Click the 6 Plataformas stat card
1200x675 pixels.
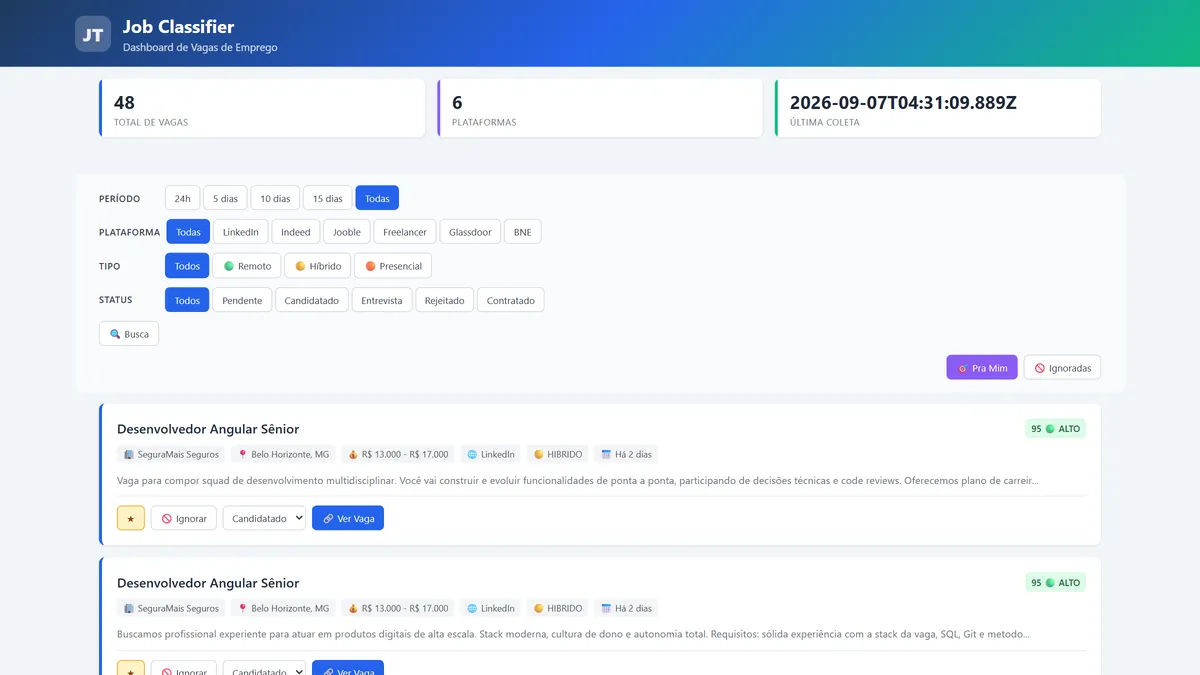[x=600, y=108]
